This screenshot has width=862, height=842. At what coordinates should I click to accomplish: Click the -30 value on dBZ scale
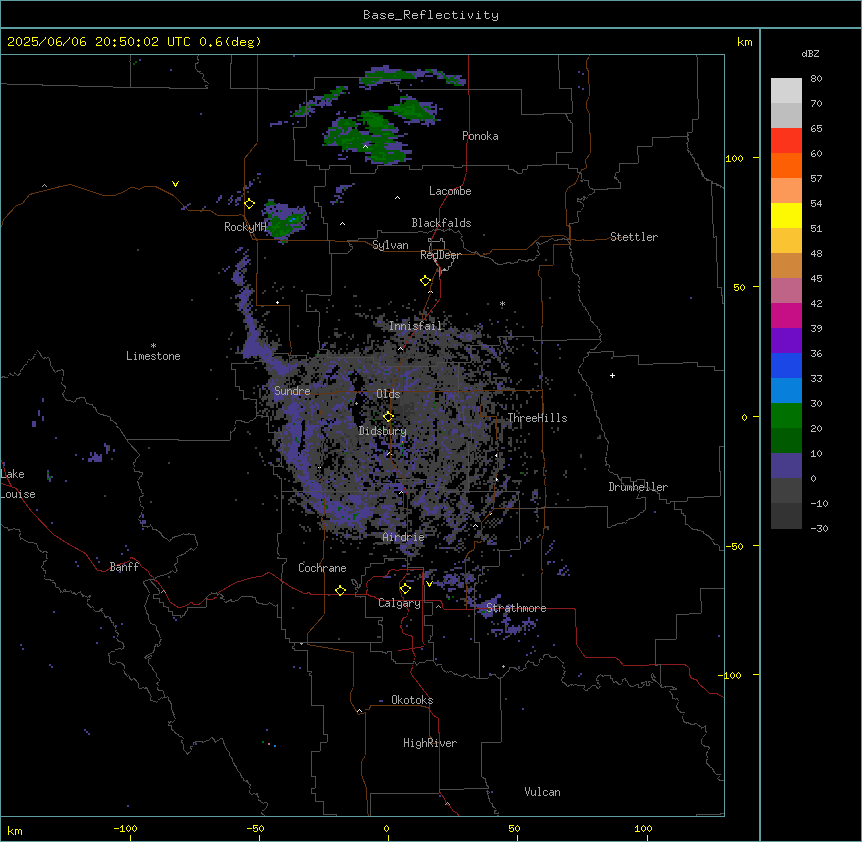point(819,528)
